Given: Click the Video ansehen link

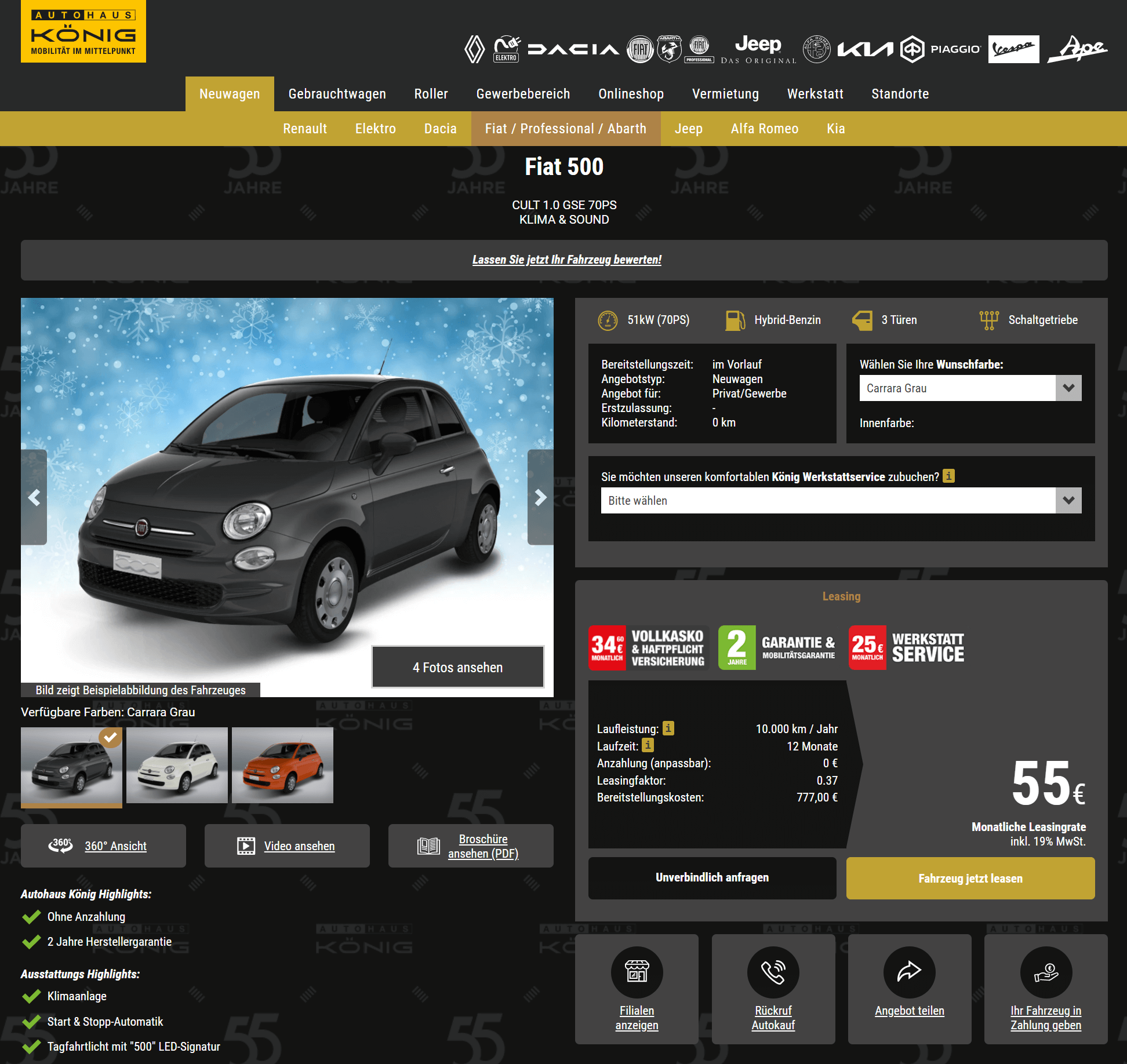Looking at the screenshot, I should point(299,846).
